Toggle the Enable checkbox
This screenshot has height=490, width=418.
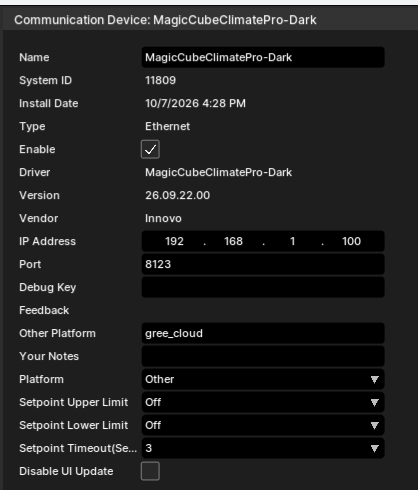click(150, 149)
